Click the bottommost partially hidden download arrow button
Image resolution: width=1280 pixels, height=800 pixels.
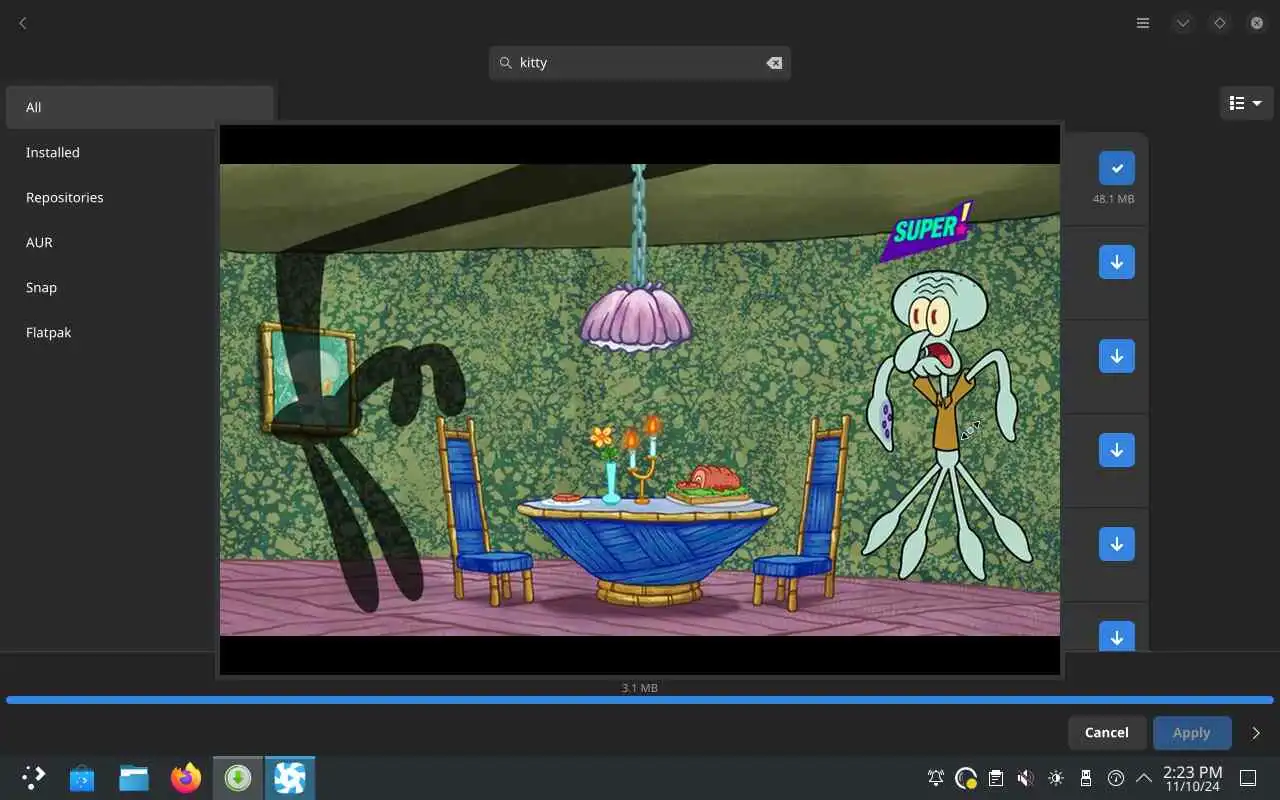1117,636
